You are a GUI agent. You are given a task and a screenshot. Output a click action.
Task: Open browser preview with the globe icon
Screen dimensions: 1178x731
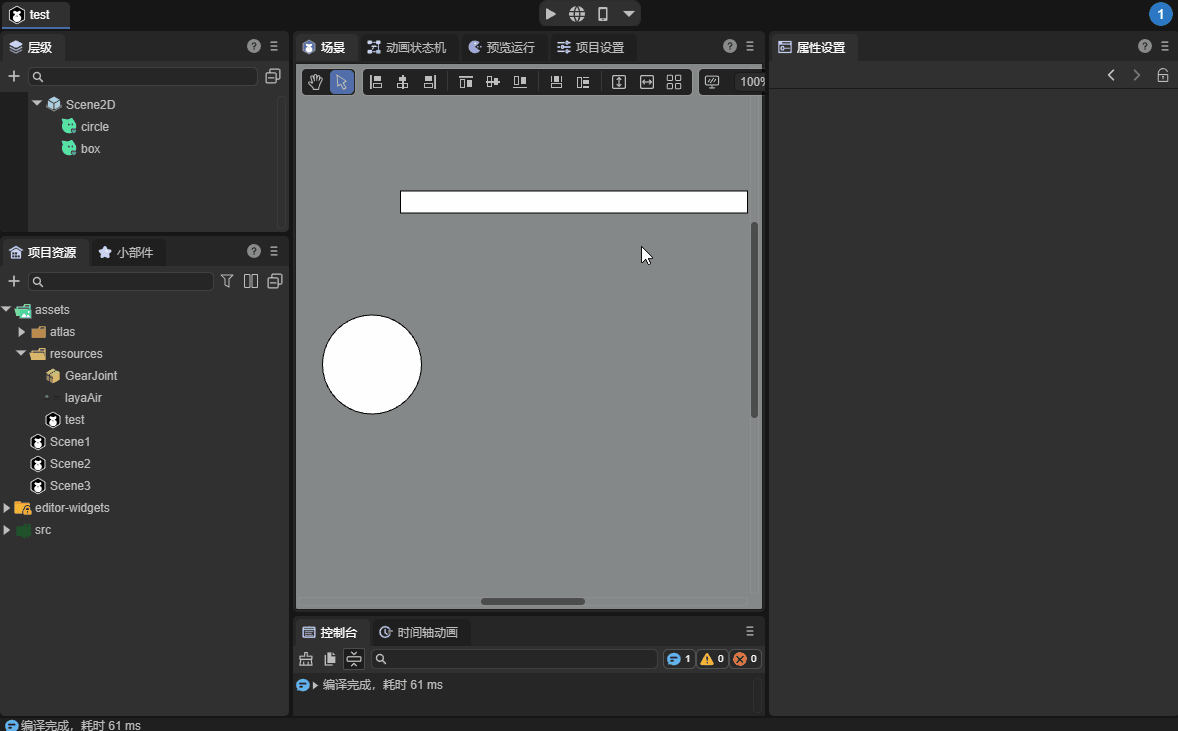(577, 14)
